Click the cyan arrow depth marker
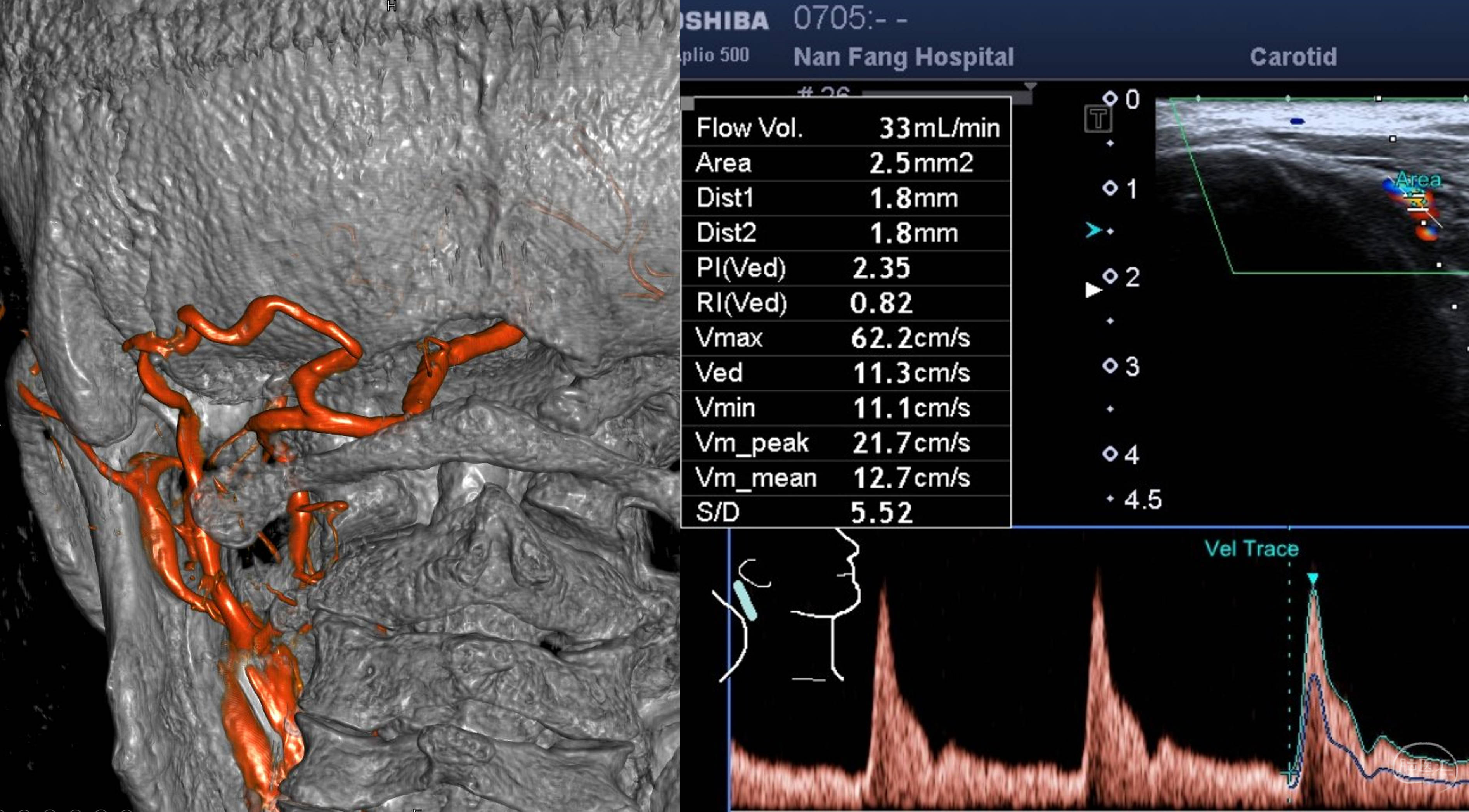The width and height of the screenshot is (1469, 812). [1093, 230]
